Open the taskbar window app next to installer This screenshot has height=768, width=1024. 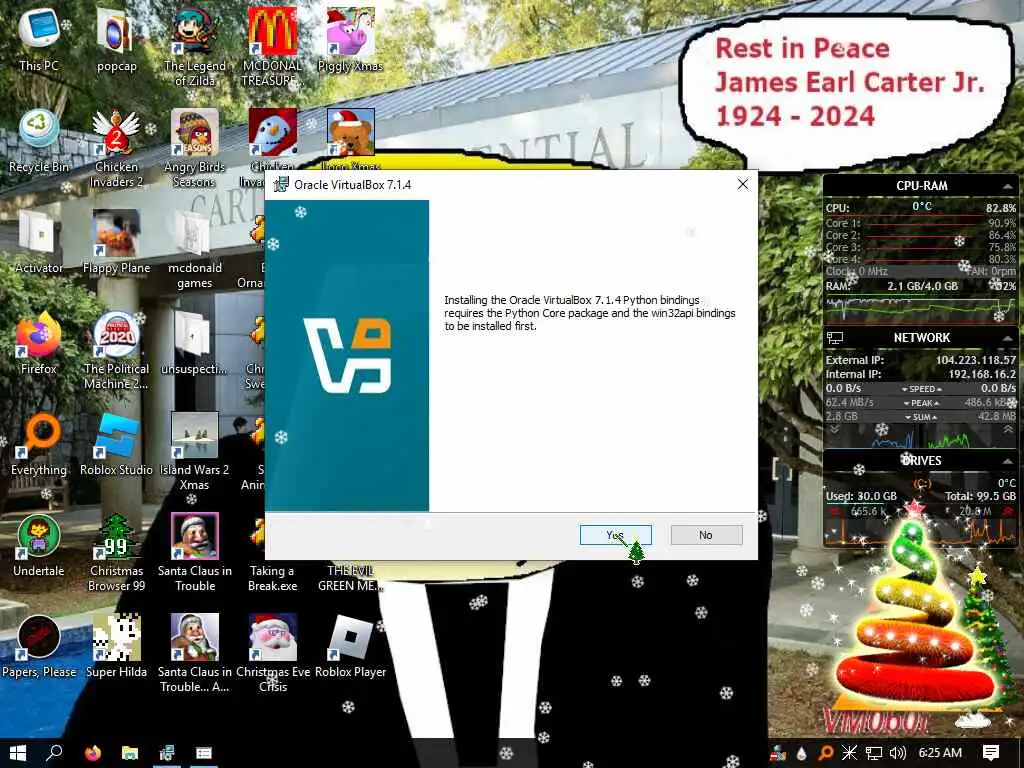click(204, 753)
